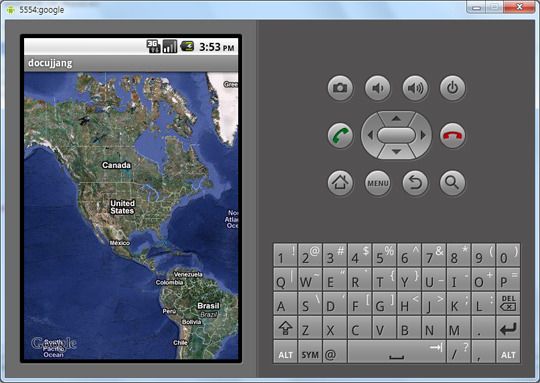Click the M key
Viewport: 540px width, 383px height.
(458, 328)
